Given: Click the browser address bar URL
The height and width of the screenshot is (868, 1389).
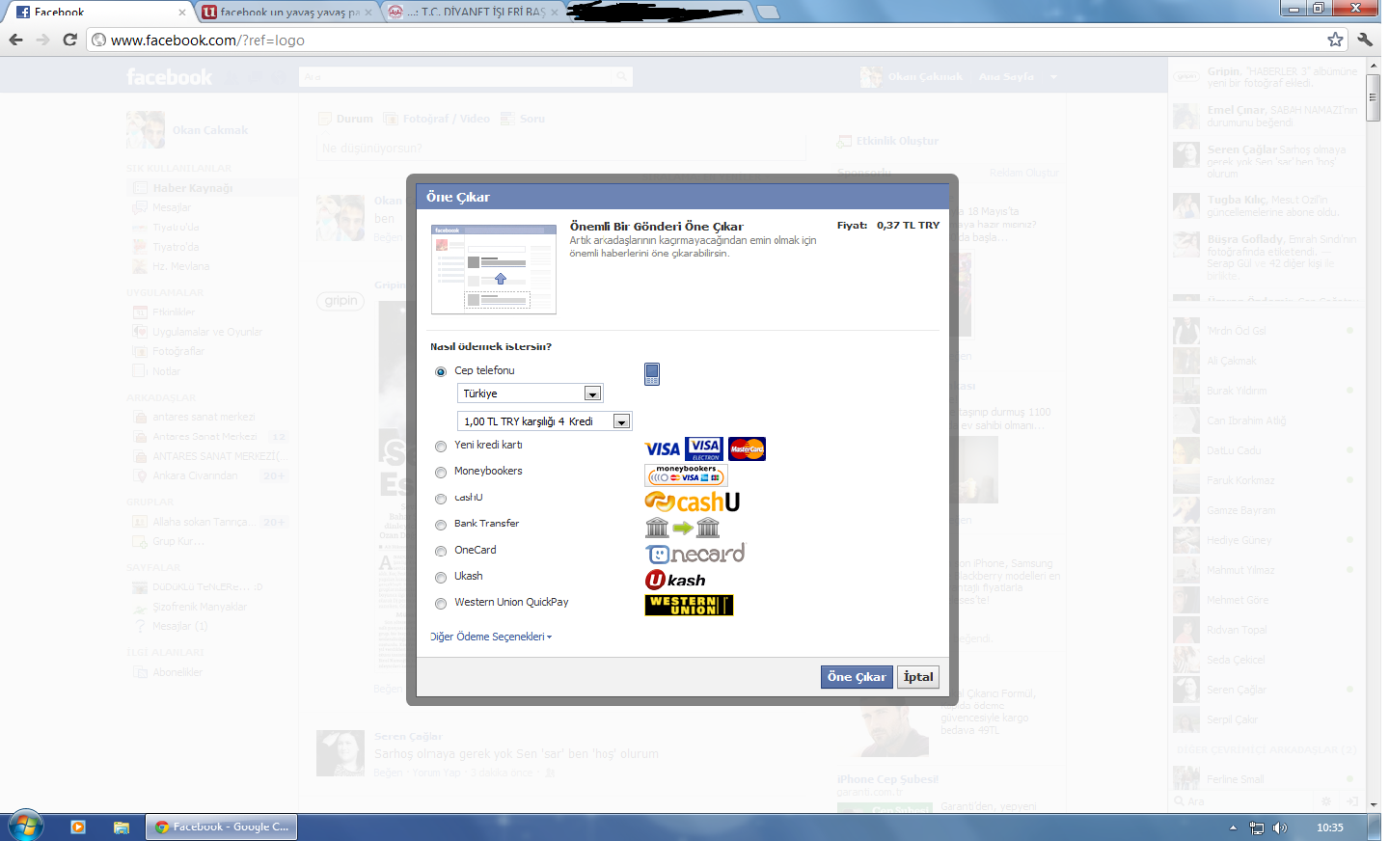Looking at the screenshot, I should tap(207, 41).
